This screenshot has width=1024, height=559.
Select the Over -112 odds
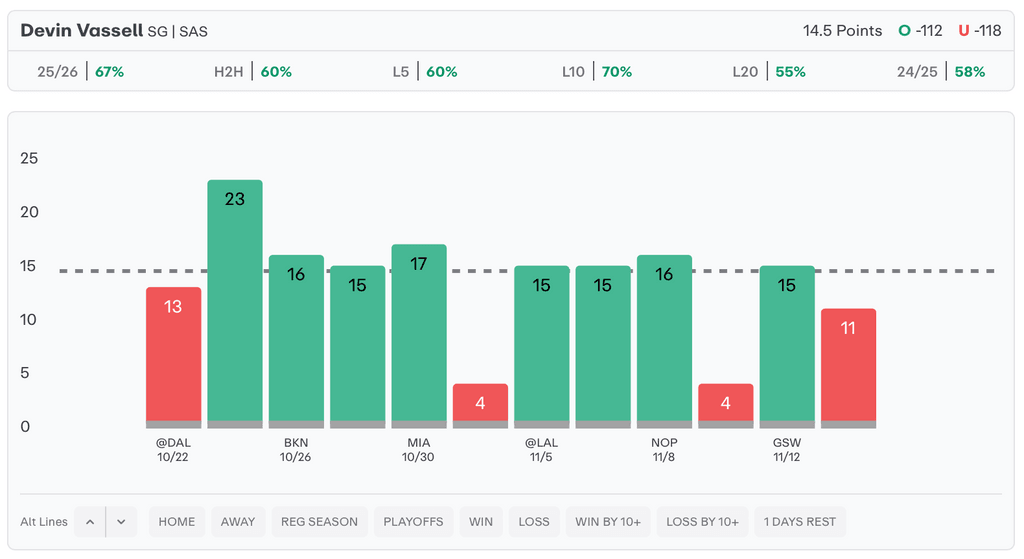[x=920, y=31]
